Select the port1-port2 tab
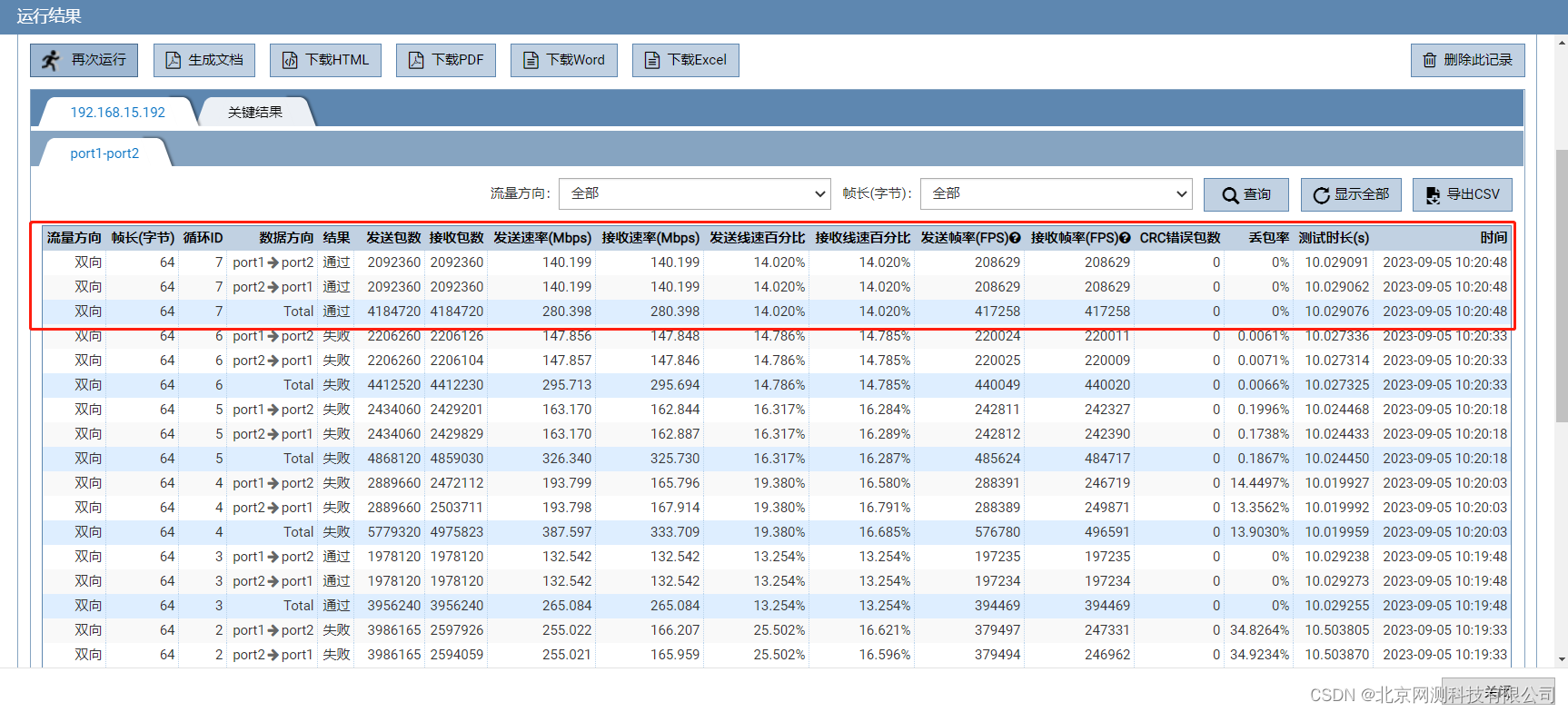The image size is (1568, 712). coord(104,153)
